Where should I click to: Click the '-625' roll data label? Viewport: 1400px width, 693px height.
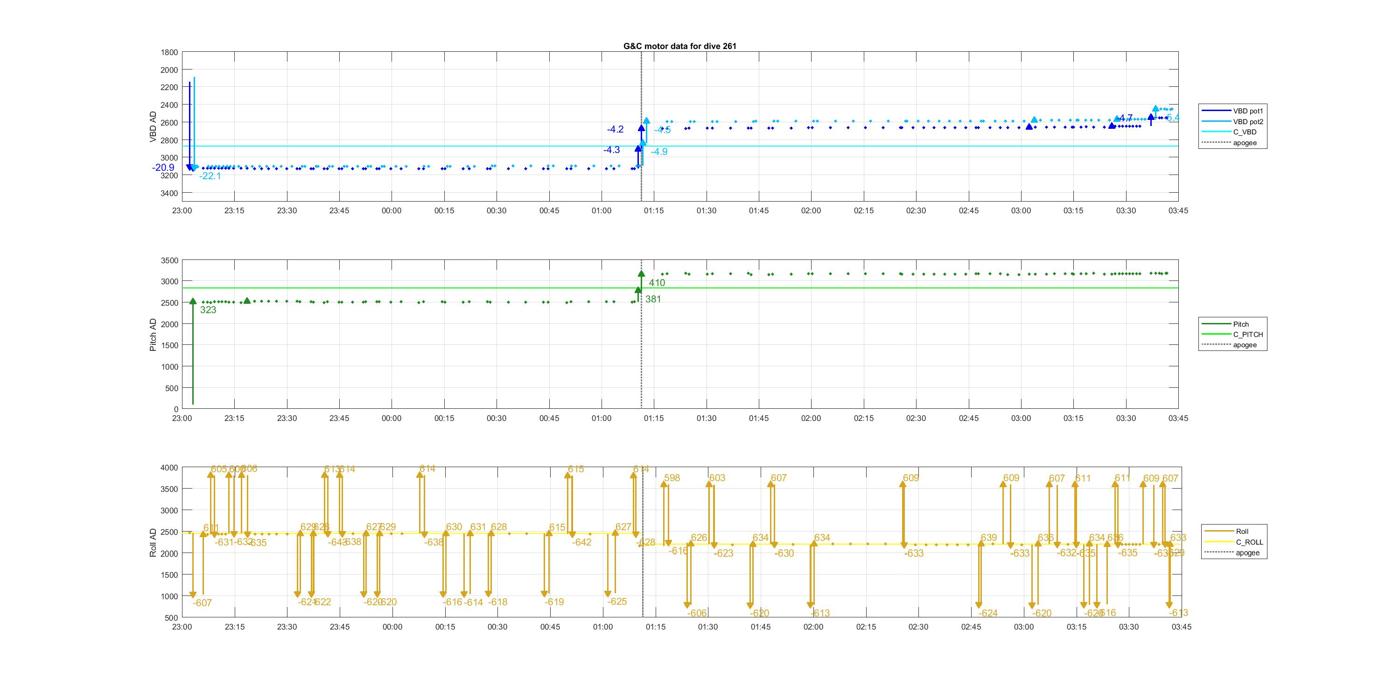617,601
